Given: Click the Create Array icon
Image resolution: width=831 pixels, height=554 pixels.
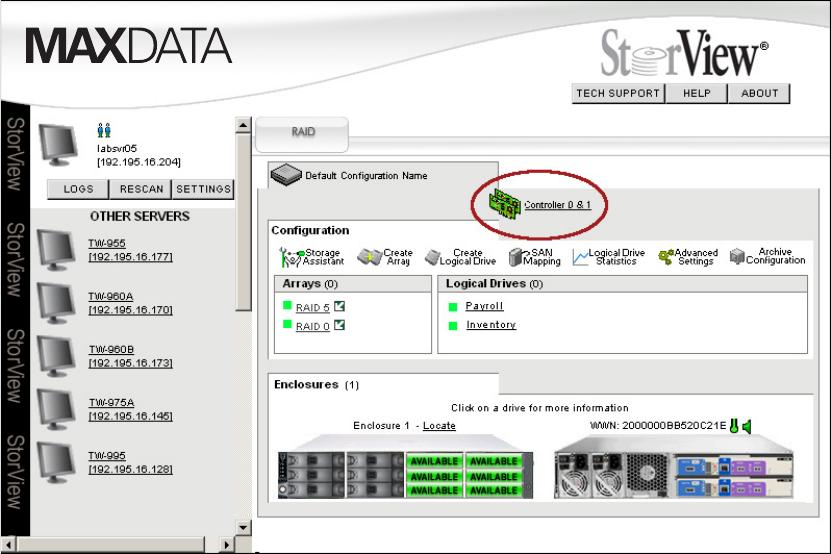Looking at the screenshot, I should click(x=369, y=257).
